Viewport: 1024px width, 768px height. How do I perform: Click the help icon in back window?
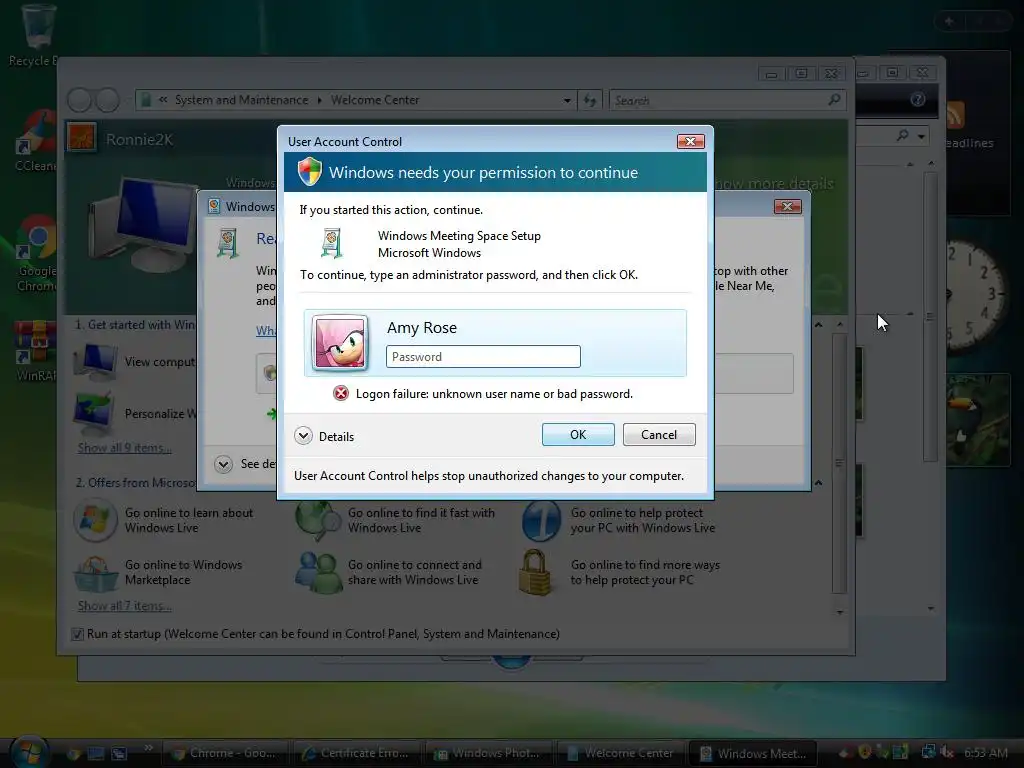[x=918, y=99]
